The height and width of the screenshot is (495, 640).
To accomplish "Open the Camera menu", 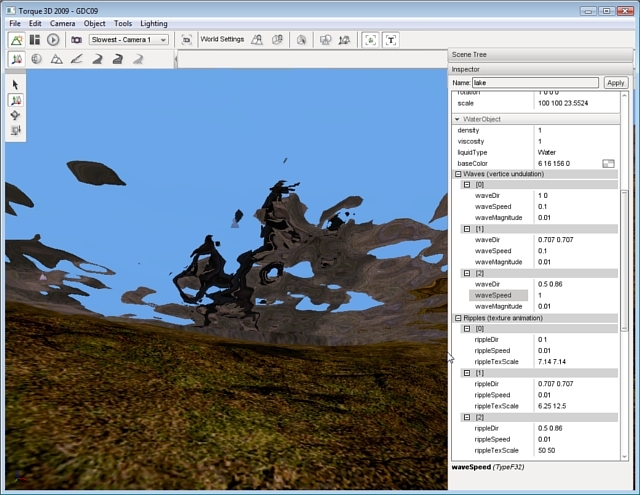I will pyautogui.click(x=62, y=23).
